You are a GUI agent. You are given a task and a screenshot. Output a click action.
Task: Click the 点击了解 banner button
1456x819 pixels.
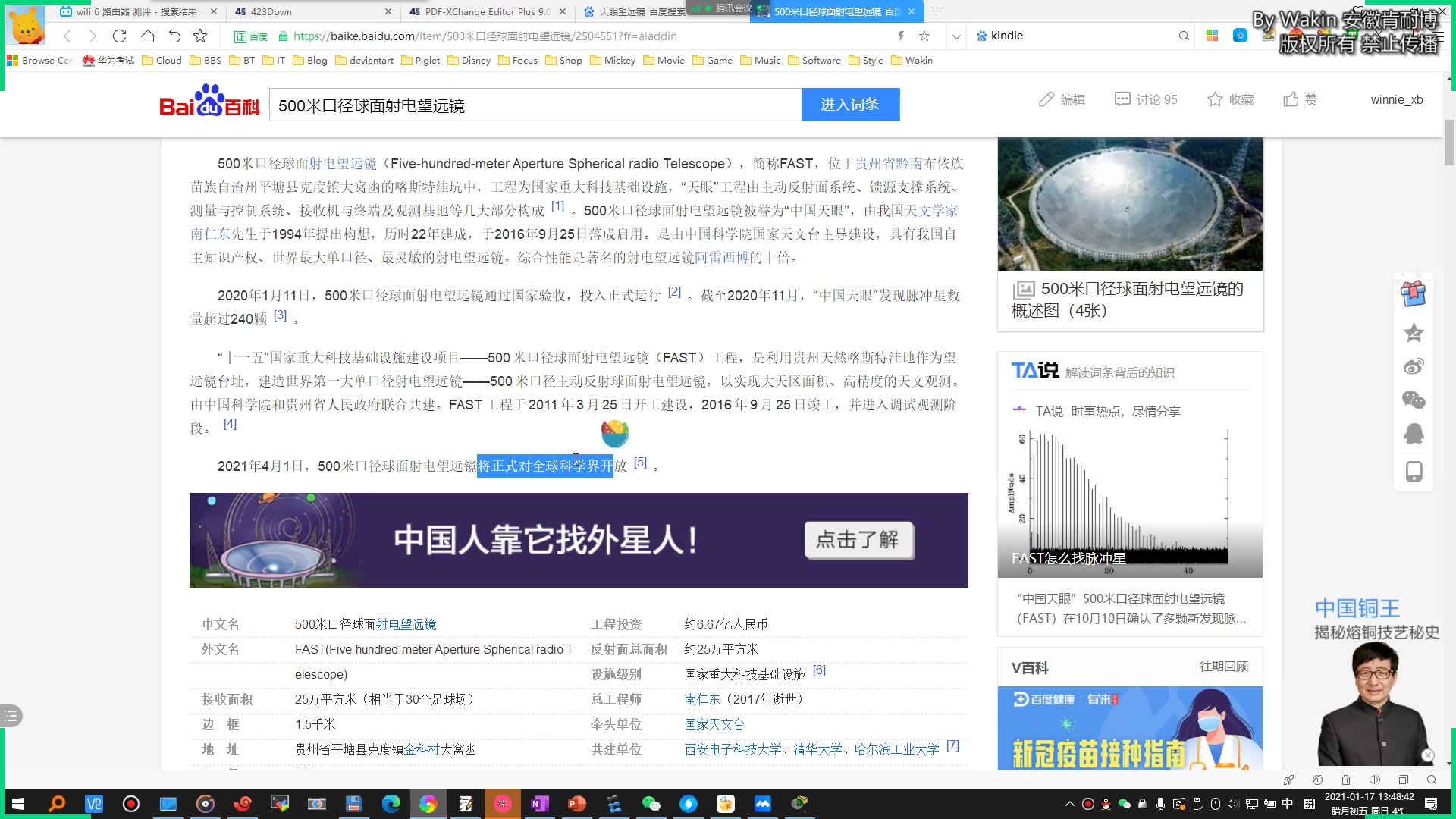click(859, 540)
